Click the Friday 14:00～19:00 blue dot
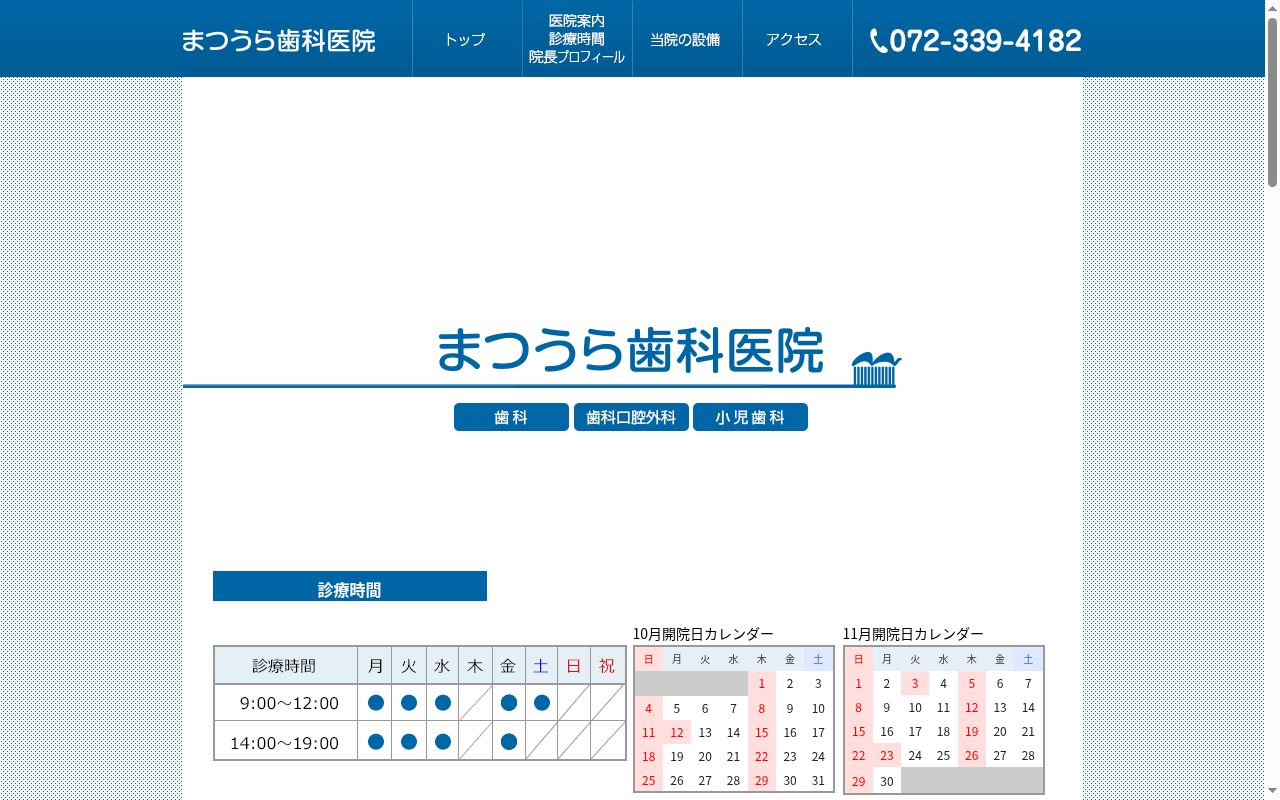The width and height of the screenshot is (1280, 800). point(508,742)
